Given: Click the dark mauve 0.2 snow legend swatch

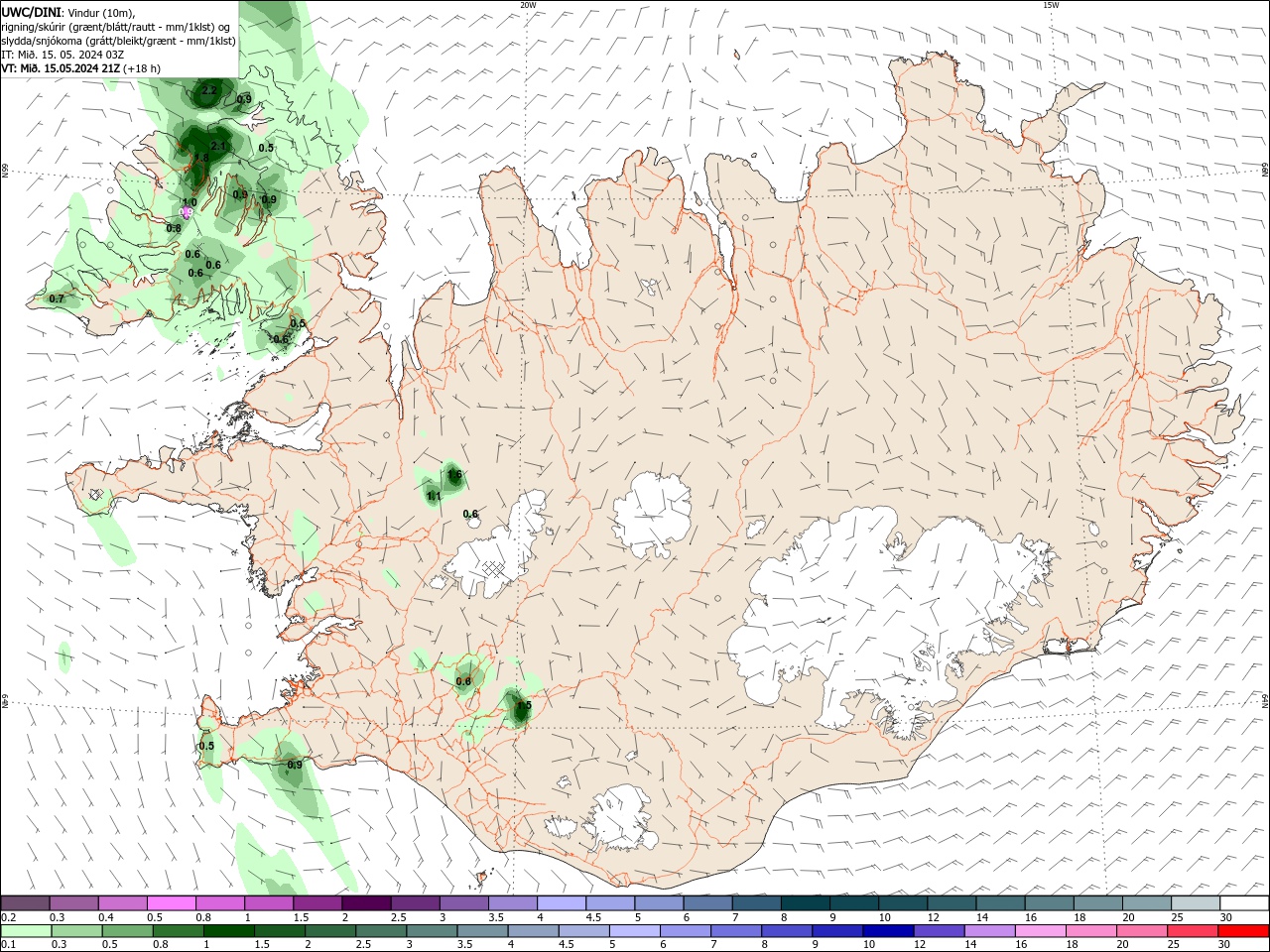Looking at the screenshot, I should click(25, 903).
